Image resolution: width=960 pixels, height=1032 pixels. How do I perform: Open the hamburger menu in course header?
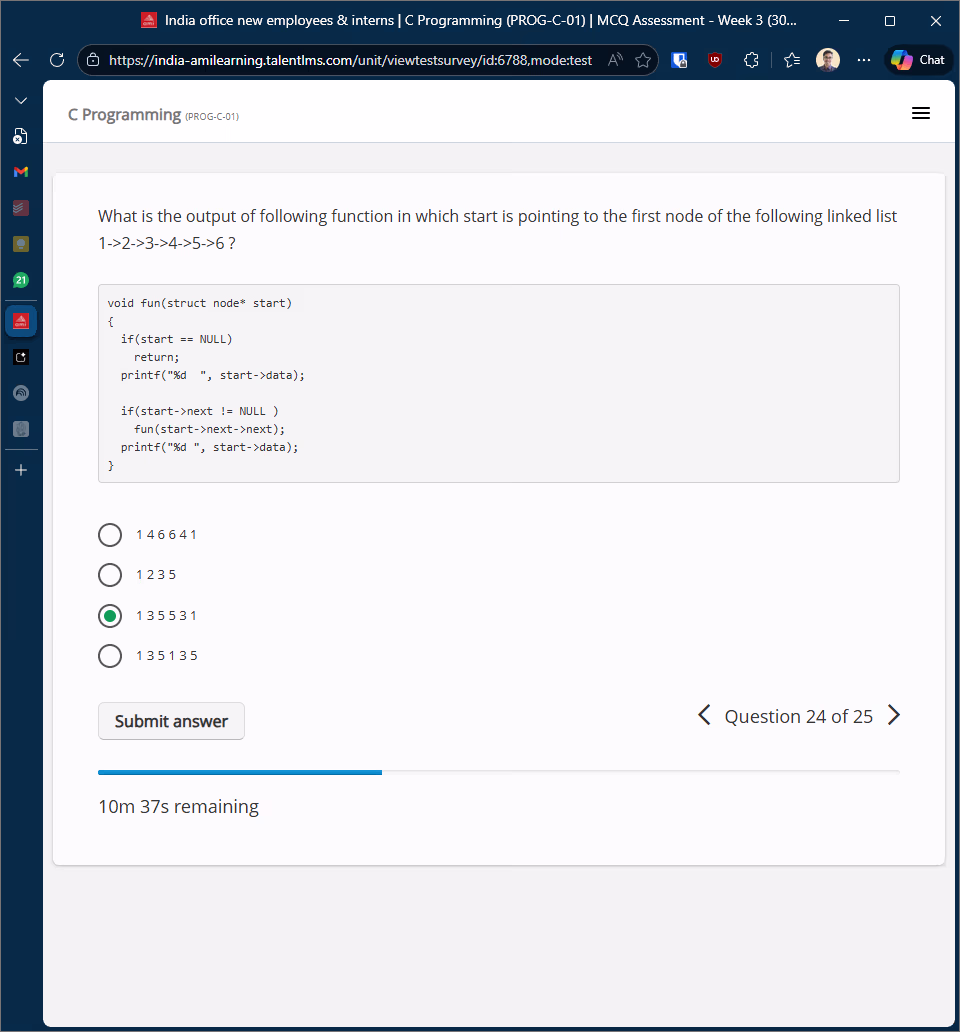pyautogui.click(x=921, y=114)
